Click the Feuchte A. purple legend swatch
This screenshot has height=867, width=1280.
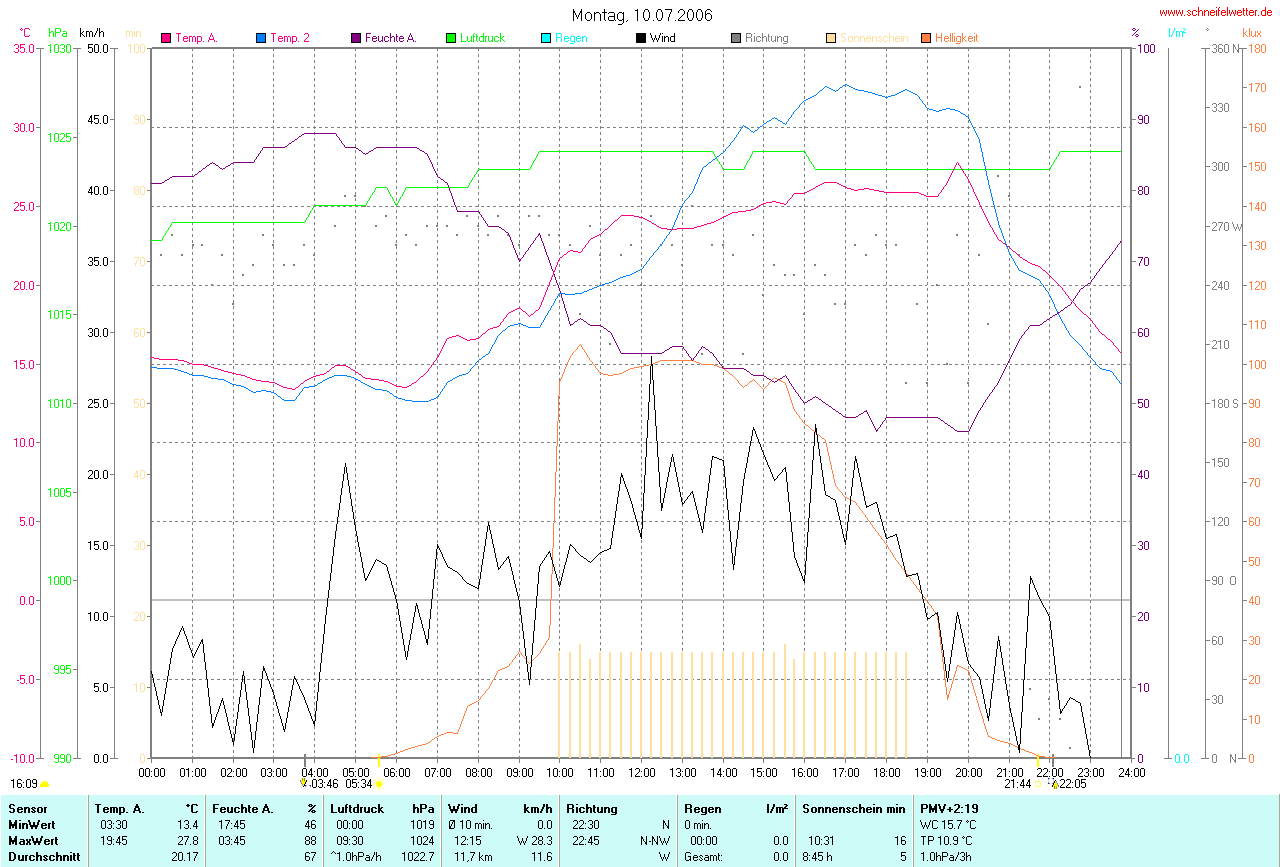coord(356,38)
